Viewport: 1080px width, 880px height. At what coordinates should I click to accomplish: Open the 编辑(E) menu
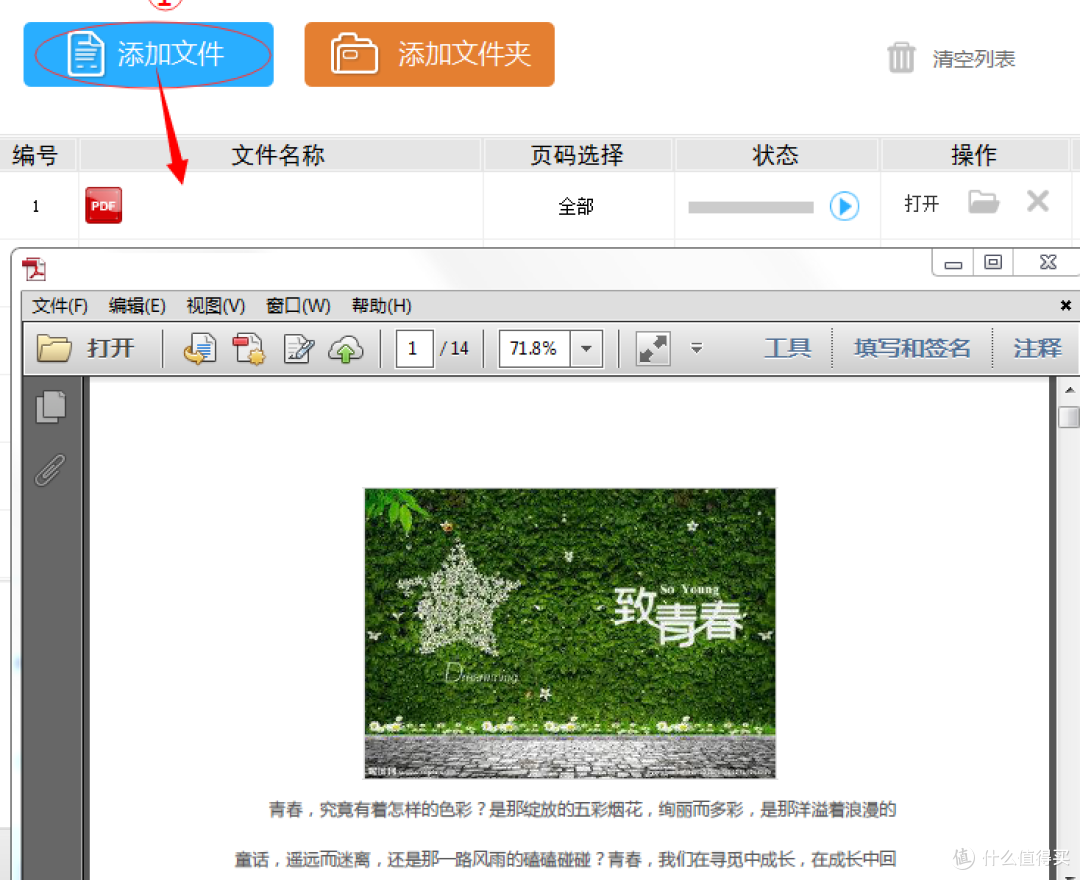pyautogui.click(x=137, y=306)
